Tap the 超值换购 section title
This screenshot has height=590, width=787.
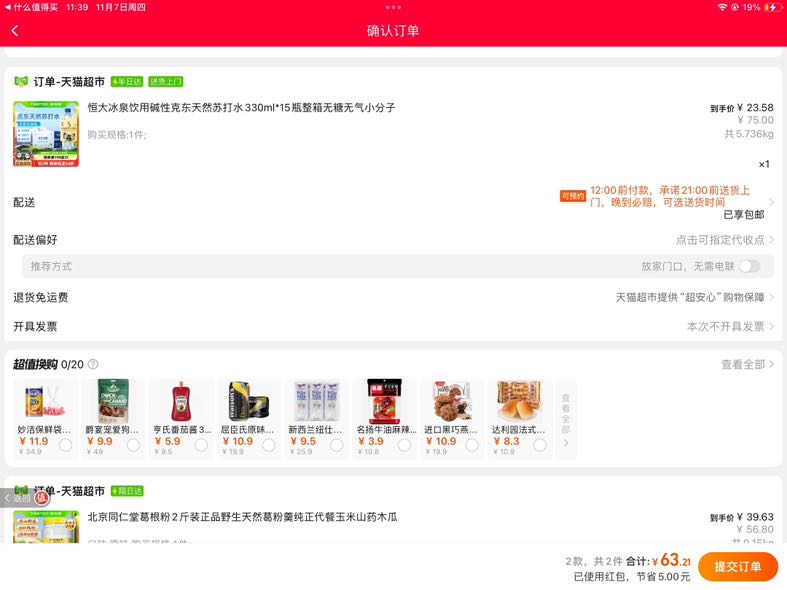(x=35, y=364)
